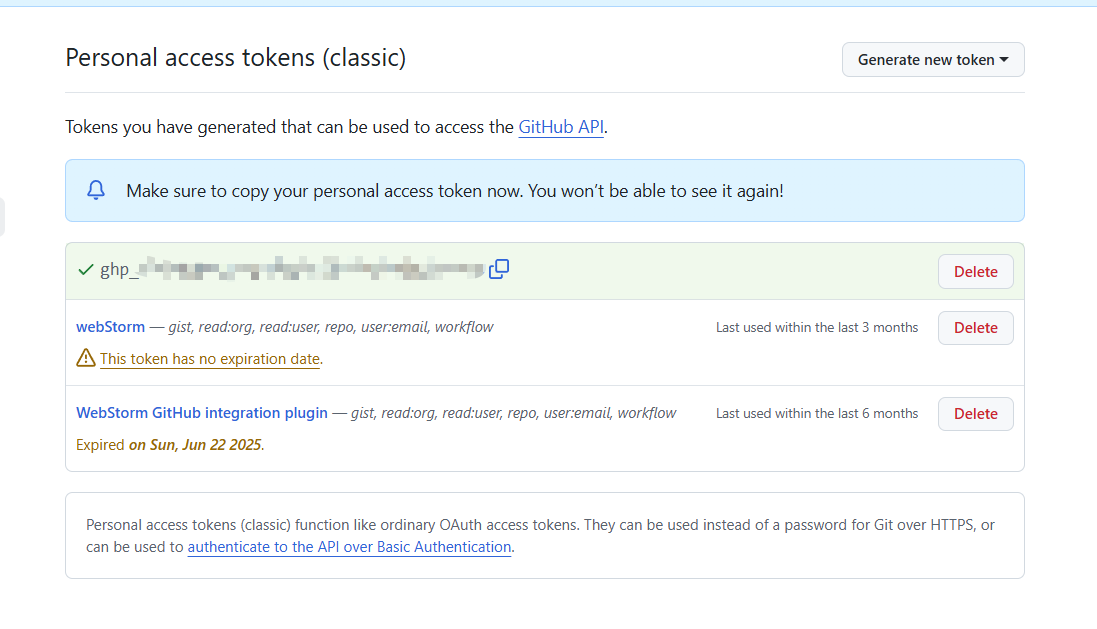Open the webStorm token settings
The width and height of the screenshot is (1097, 629).
(110, 327)
